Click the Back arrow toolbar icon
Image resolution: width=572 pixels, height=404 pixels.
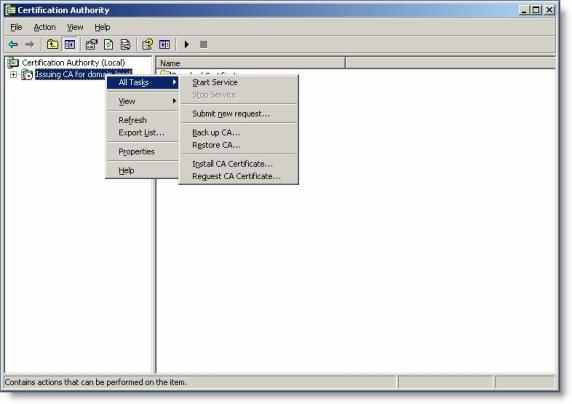(x=13, y=45)
